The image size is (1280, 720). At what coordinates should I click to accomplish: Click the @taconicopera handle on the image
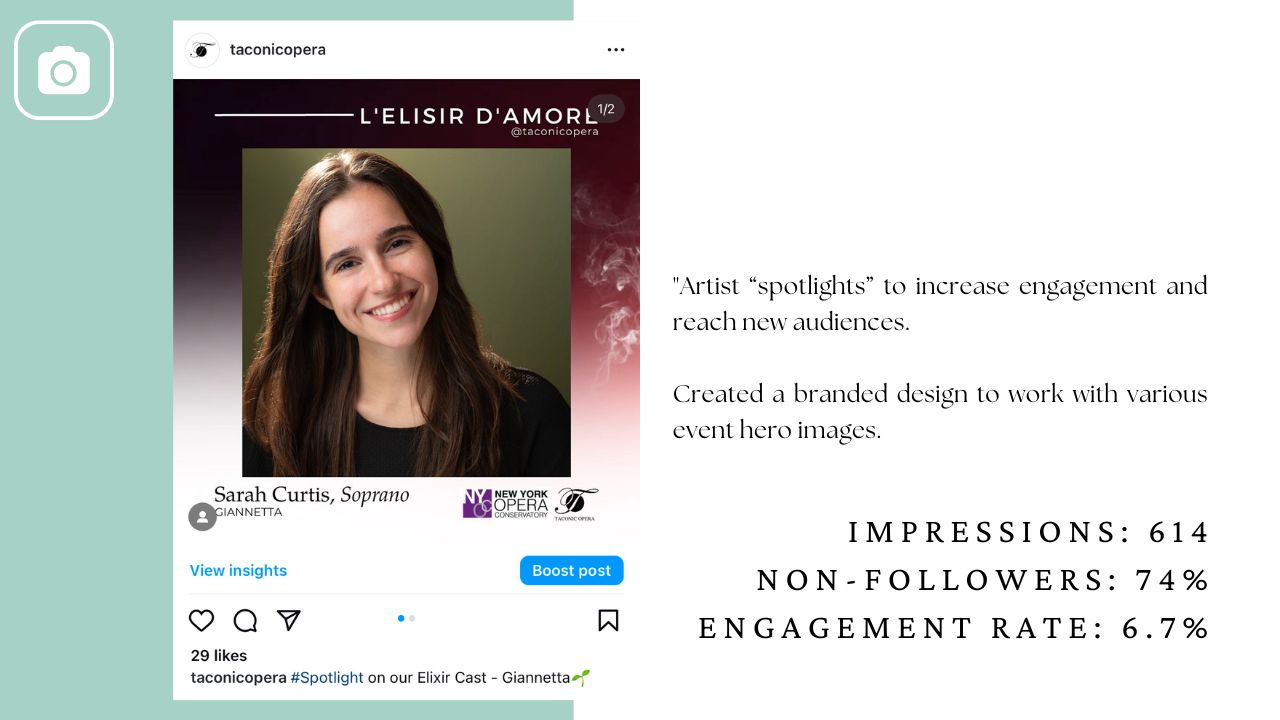point(554,132)
